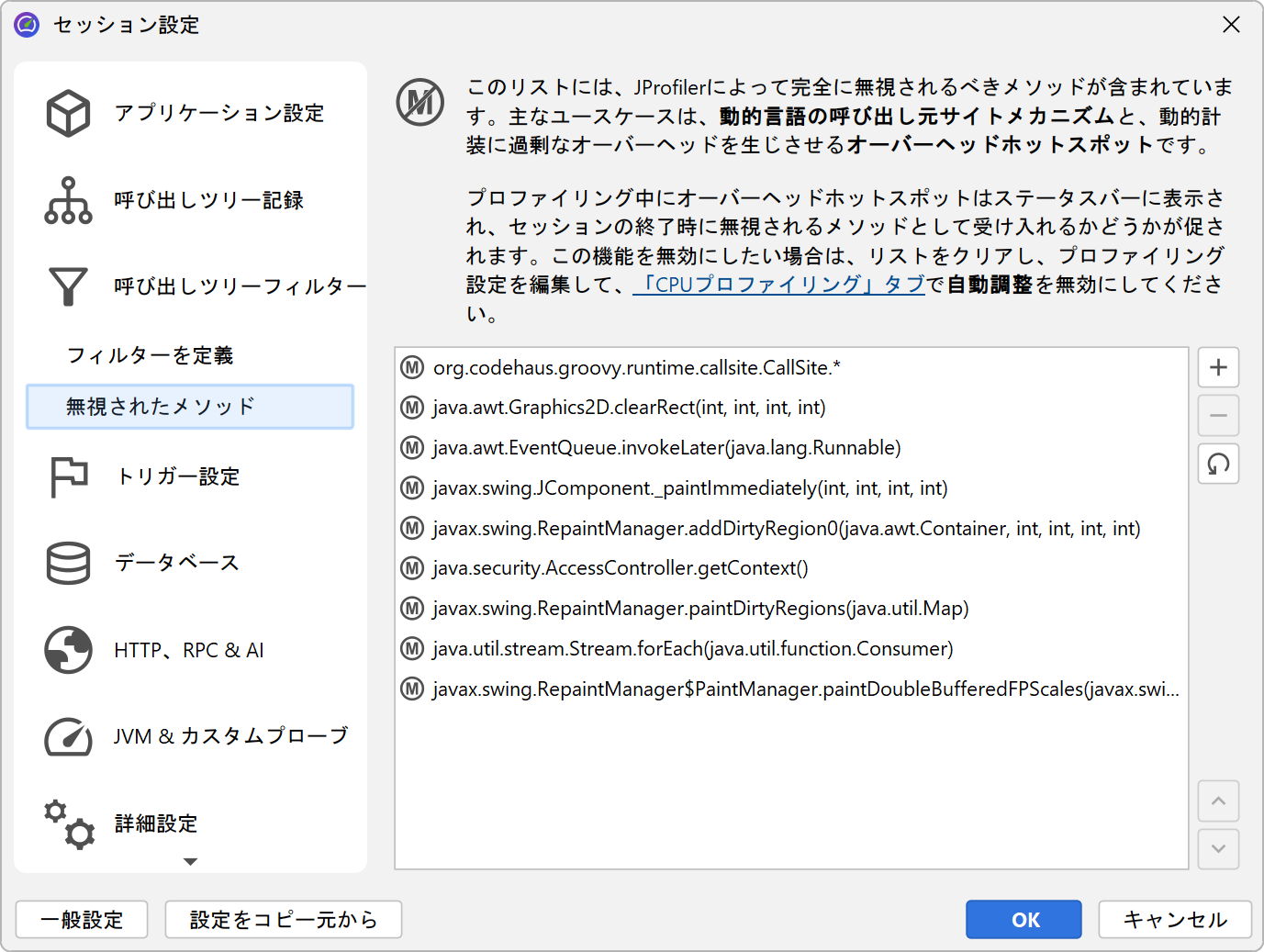Open JVM & カスタムプローブ gauge icon

(x=68, y=736)
